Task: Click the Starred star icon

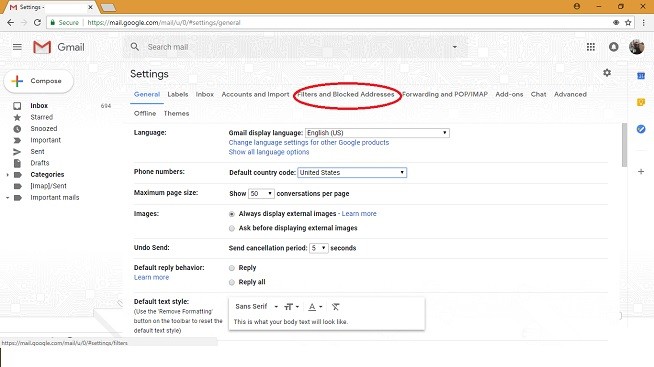Action: click(17, 117)
